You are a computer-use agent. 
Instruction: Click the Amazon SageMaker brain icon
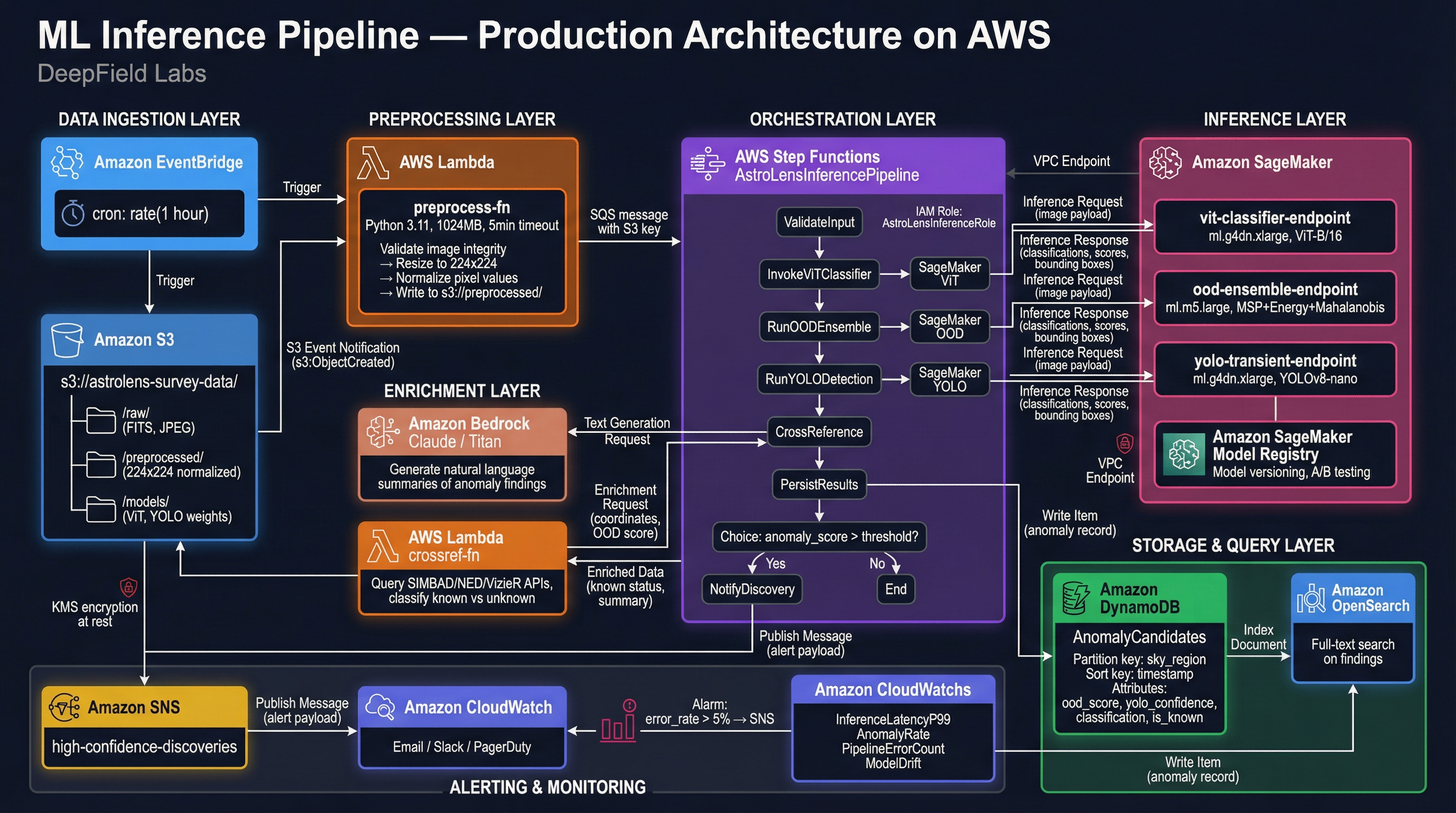click(x=1167, y=163)
